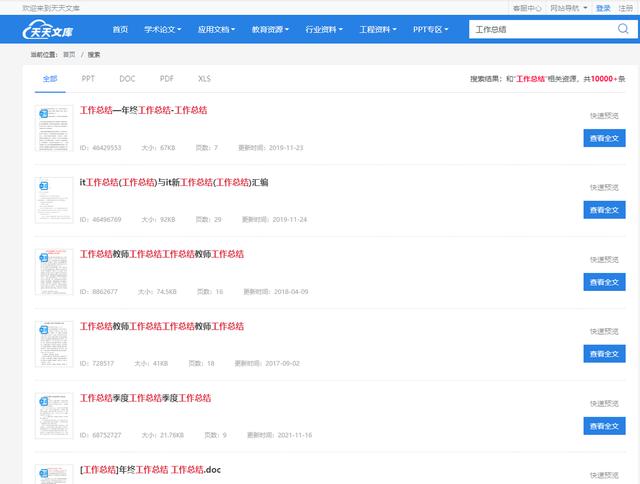Click the 10000+ result count text

(604, 79)
